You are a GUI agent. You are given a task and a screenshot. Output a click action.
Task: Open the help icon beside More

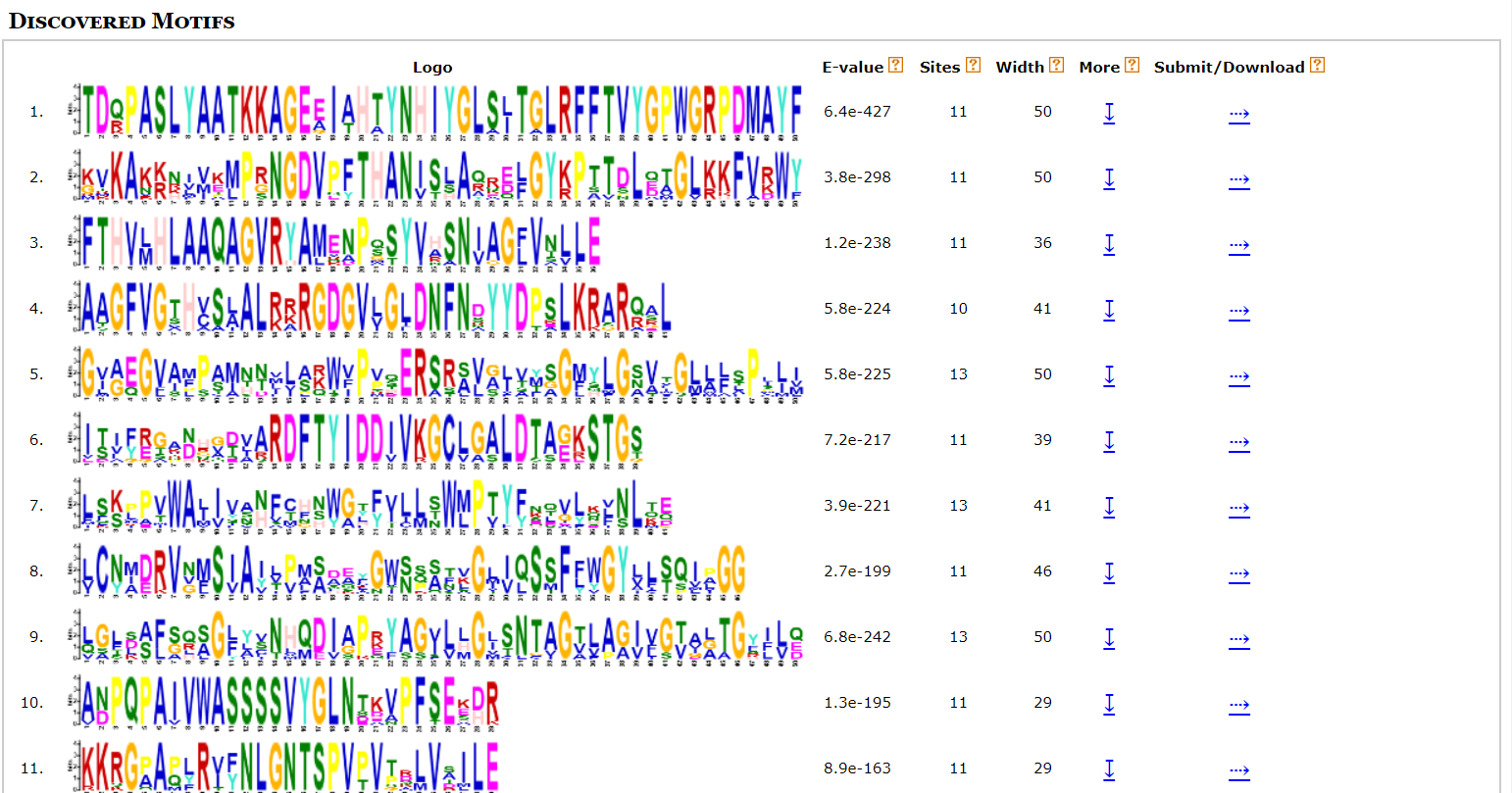pyautogui.click(x=1132, y=65)
